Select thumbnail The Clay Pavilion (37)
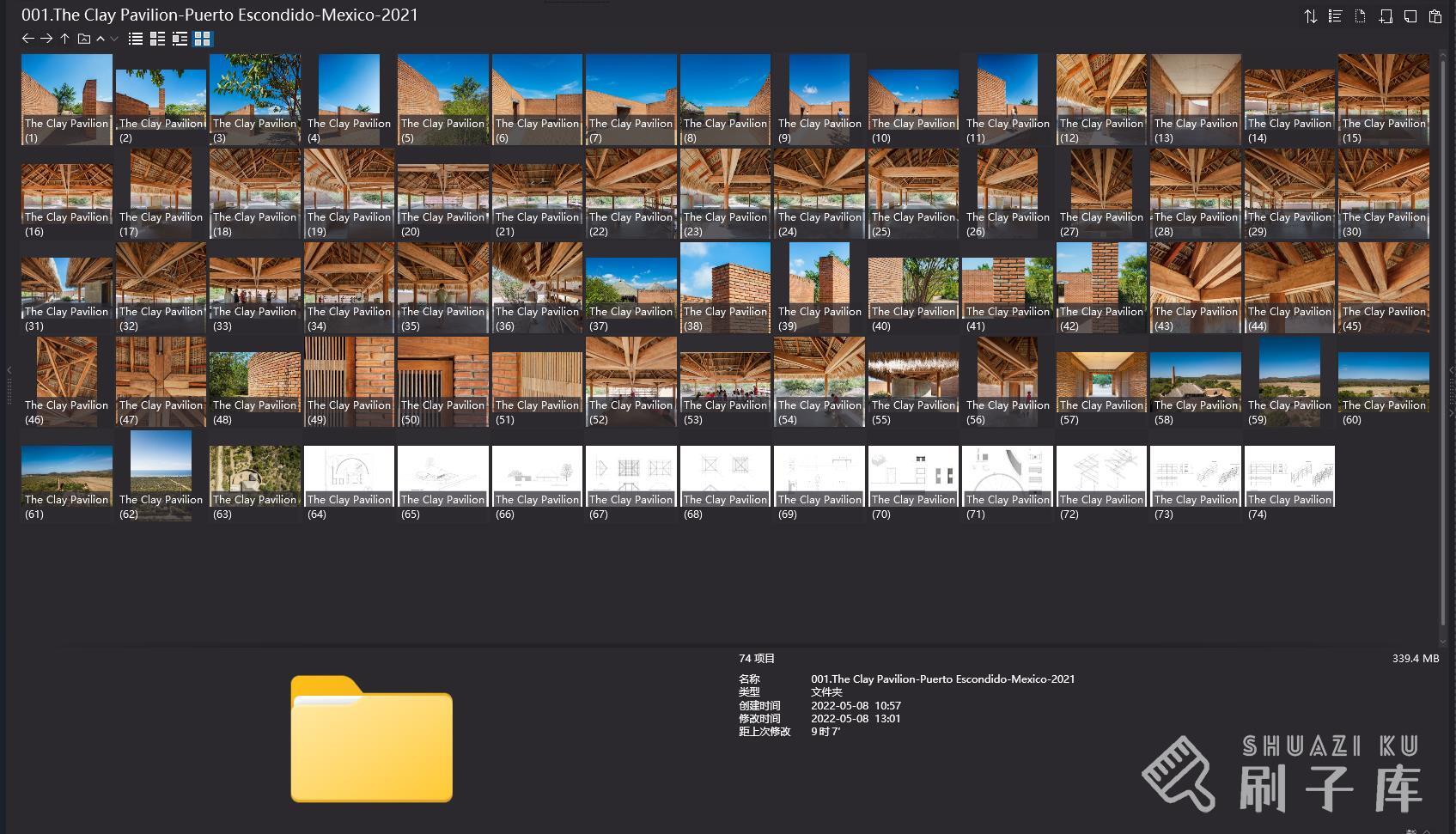 click(631, 288)
